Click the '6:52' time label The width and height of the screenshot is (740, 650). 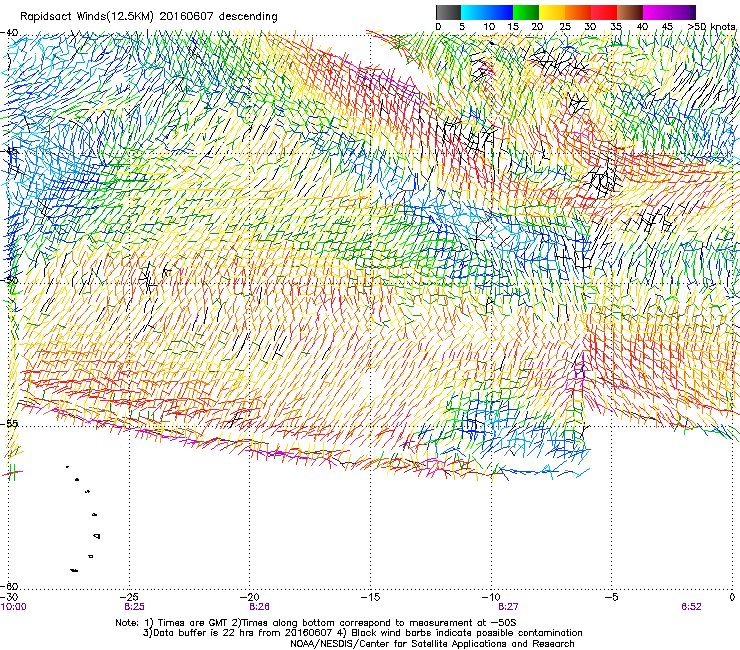[x=691, y=607]
